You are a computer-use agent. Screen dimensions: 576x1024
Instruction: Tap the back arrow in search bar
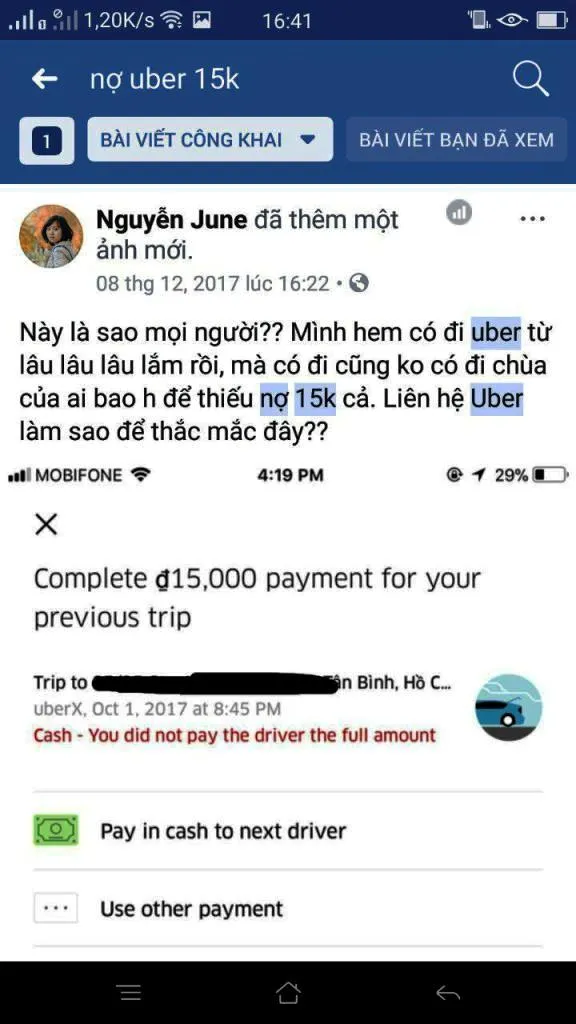(44, 80)
